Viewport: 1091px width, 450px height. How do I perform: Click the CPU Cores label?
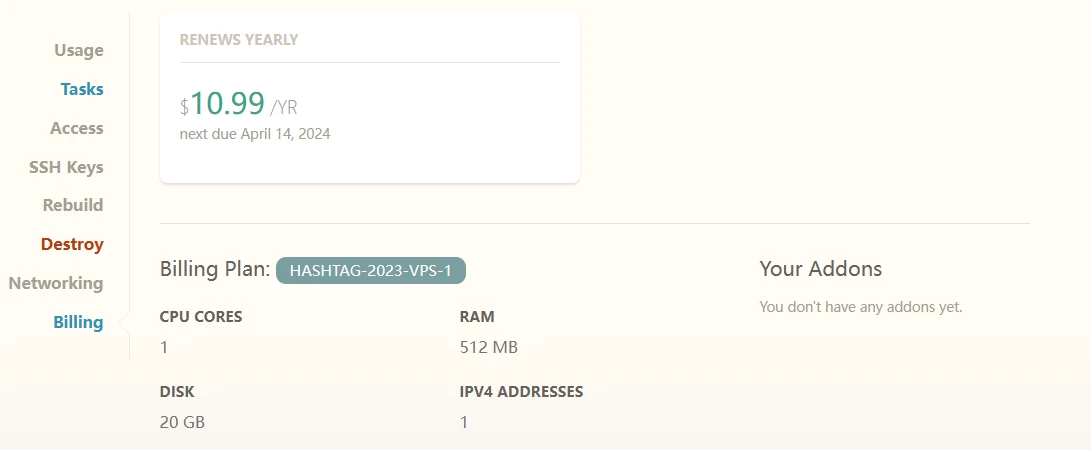[201, 317]
